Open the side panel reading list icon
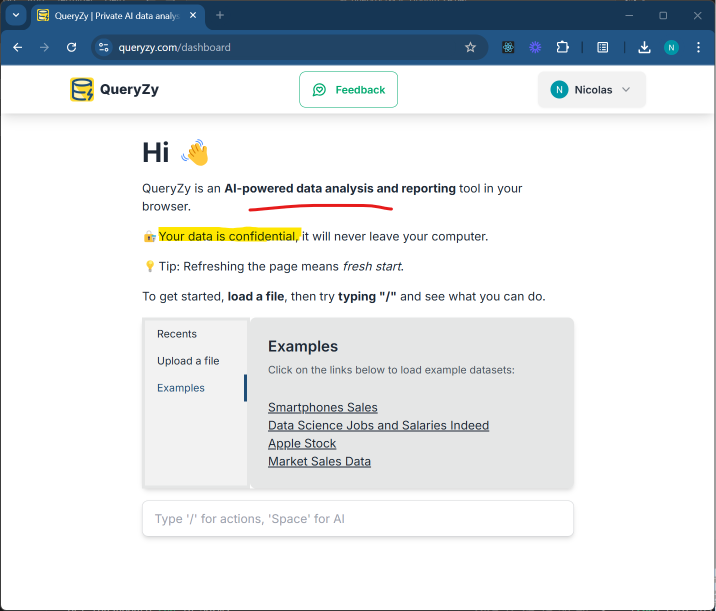The width and height of the screenshot is (716, 611). (x=602, y=47)
